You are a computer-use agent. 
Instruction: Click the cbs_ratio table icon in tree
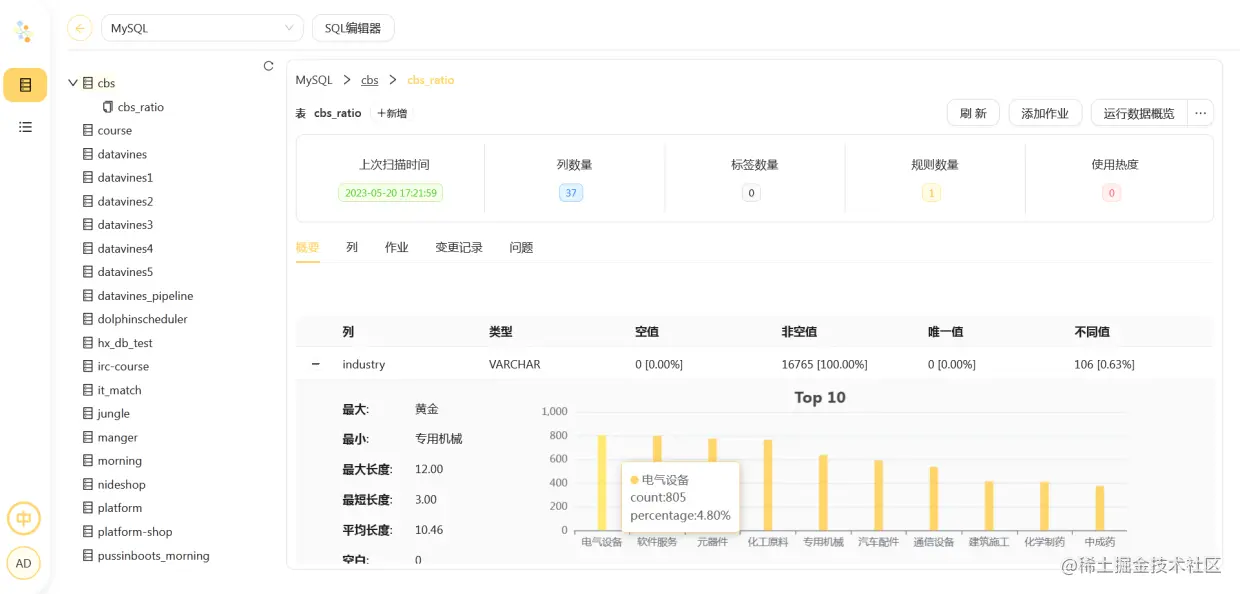click(108, 107)
